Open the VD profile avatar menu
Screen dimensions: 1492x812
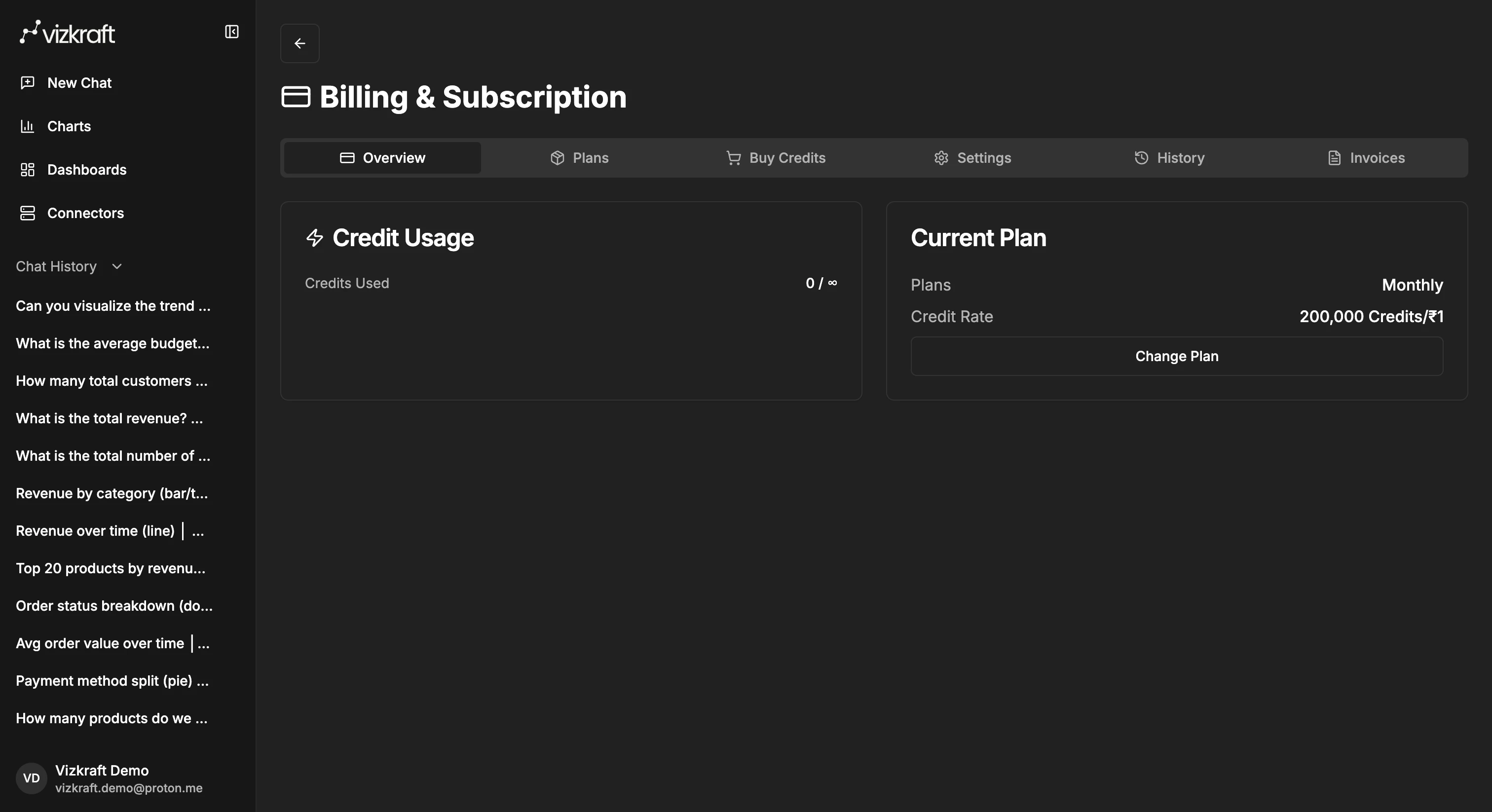pyautogui.click(x=31, y=778)
